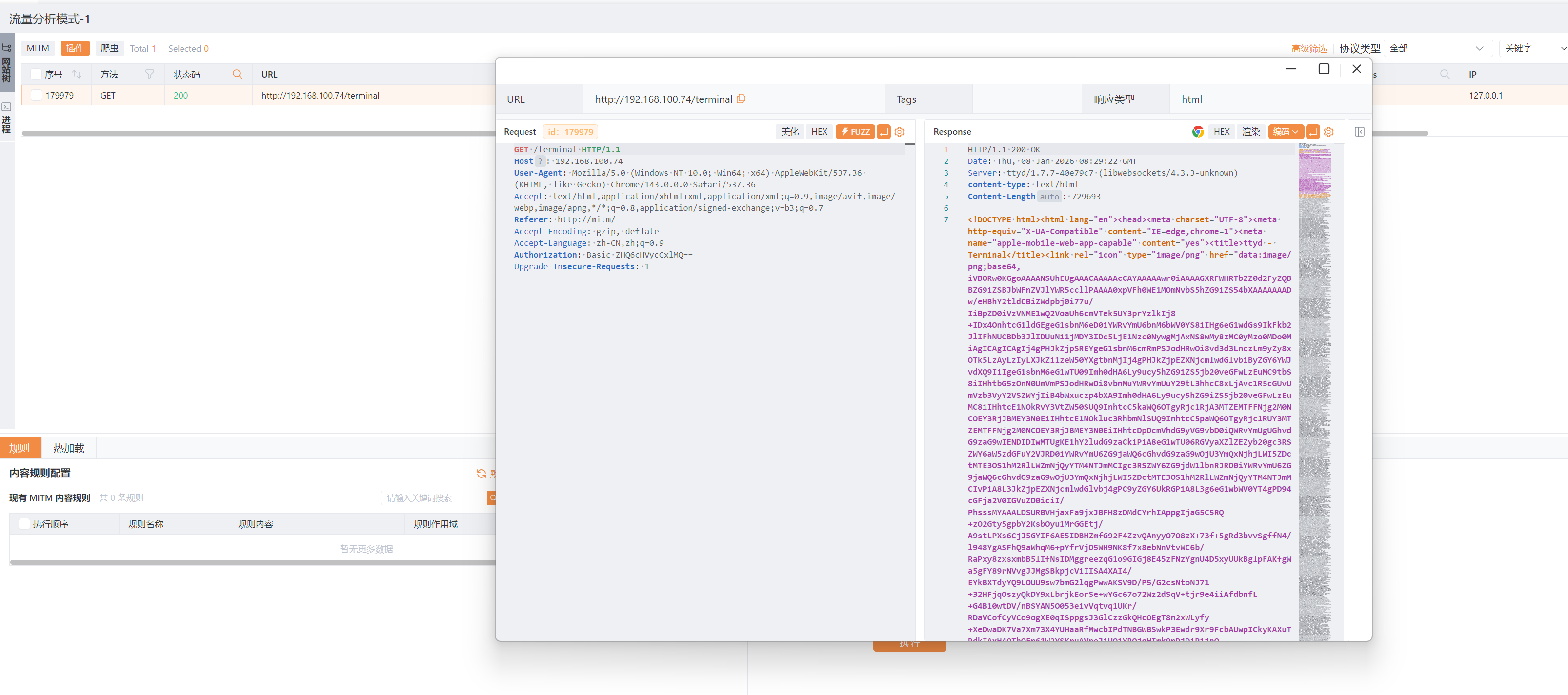Click the 高级筛选 advanced filter link

tap(1308, 48)
